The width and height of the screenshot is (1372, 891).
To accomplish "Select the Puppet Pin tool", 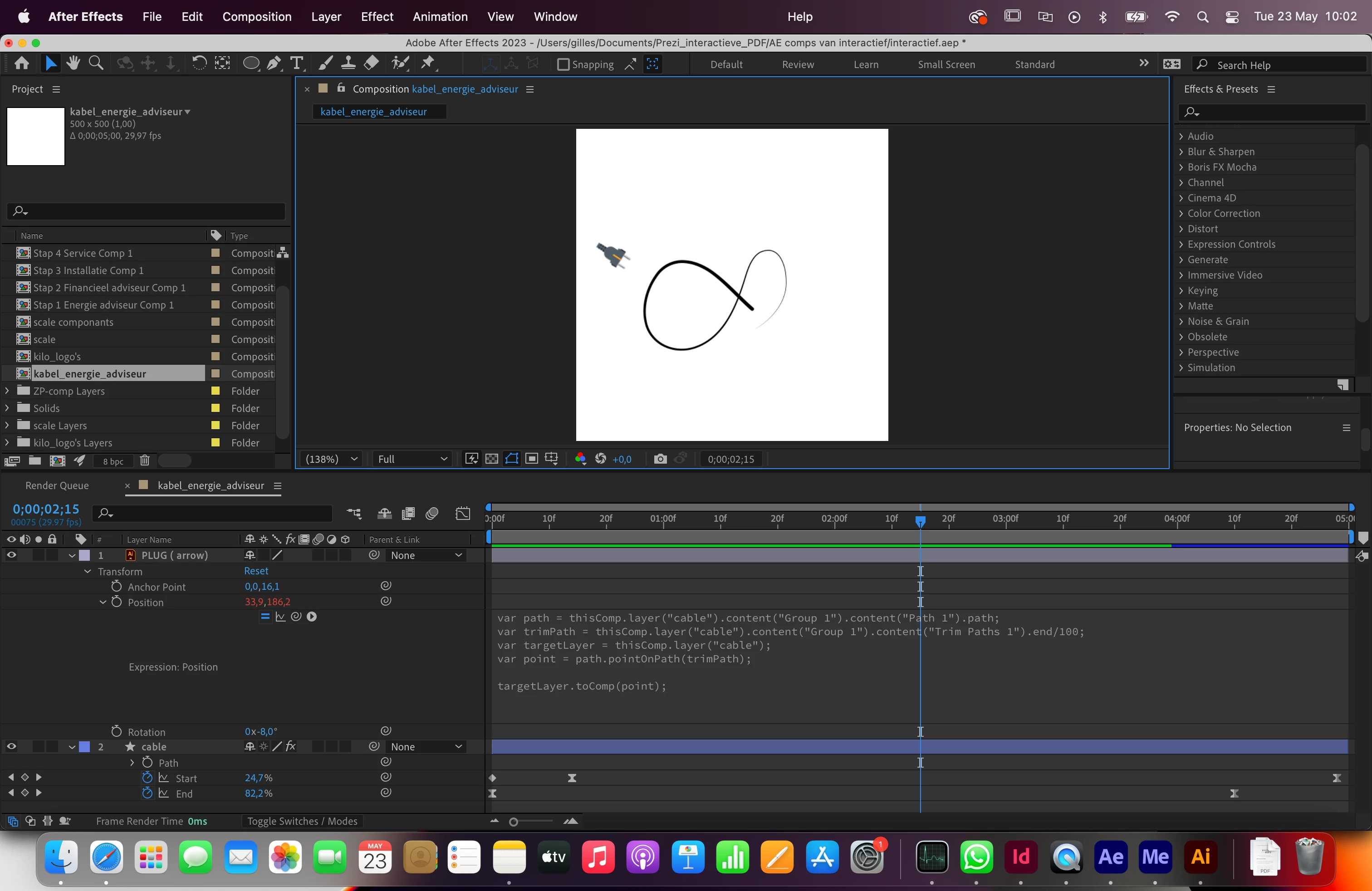I will click(428, 64).
